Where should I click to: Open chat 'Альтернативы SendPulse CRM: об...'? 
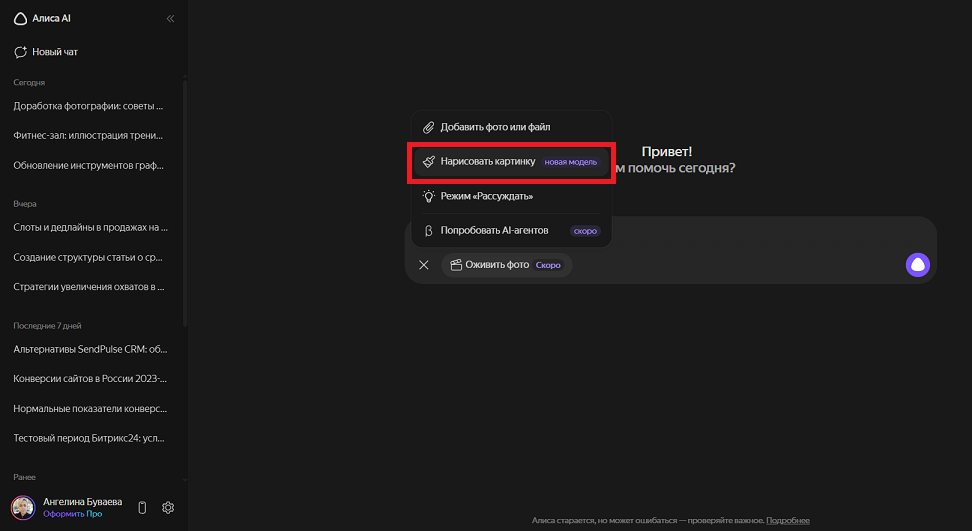click(91, 349)
